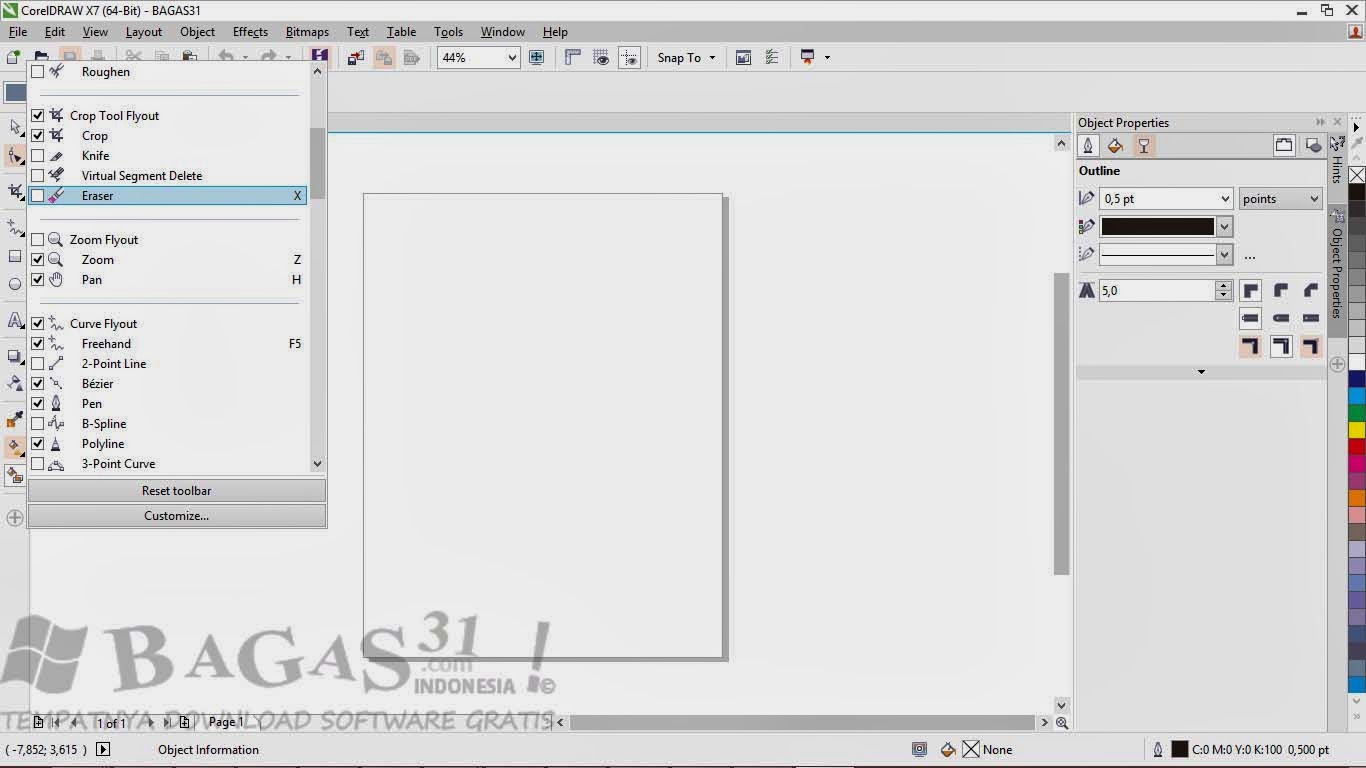The image size is (1366, 768).
Task: Enable the Virtual Segment Delete checkbox
Action: coord(38,176)
